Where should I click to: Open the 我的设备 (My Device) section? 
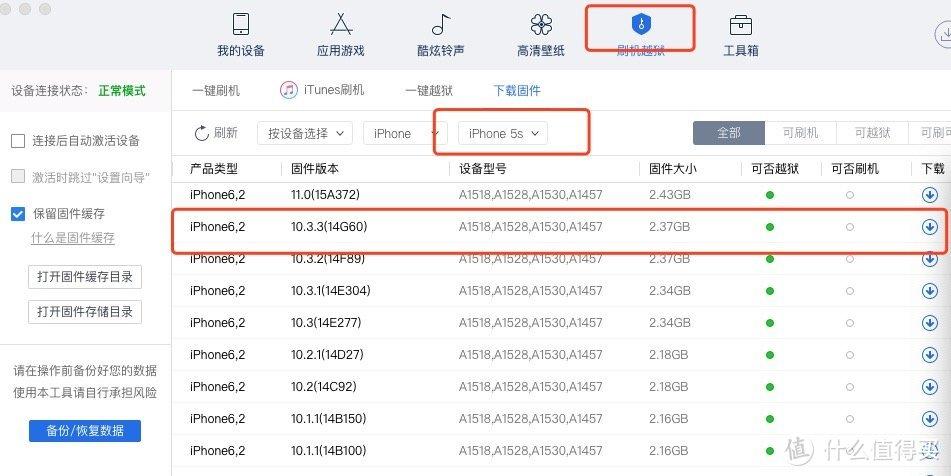click(241, 35)
